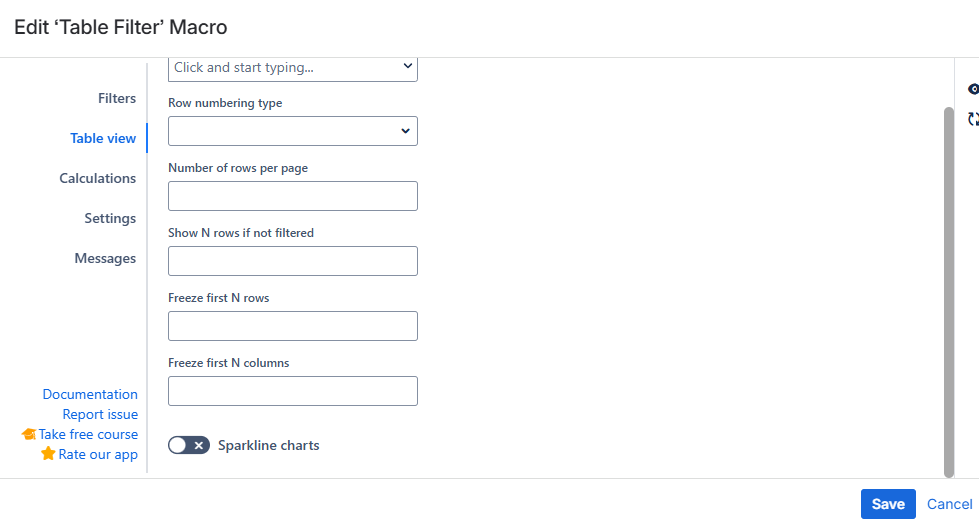979x529 pixels.
Task: Click the Save button
Action: [888, 504]
